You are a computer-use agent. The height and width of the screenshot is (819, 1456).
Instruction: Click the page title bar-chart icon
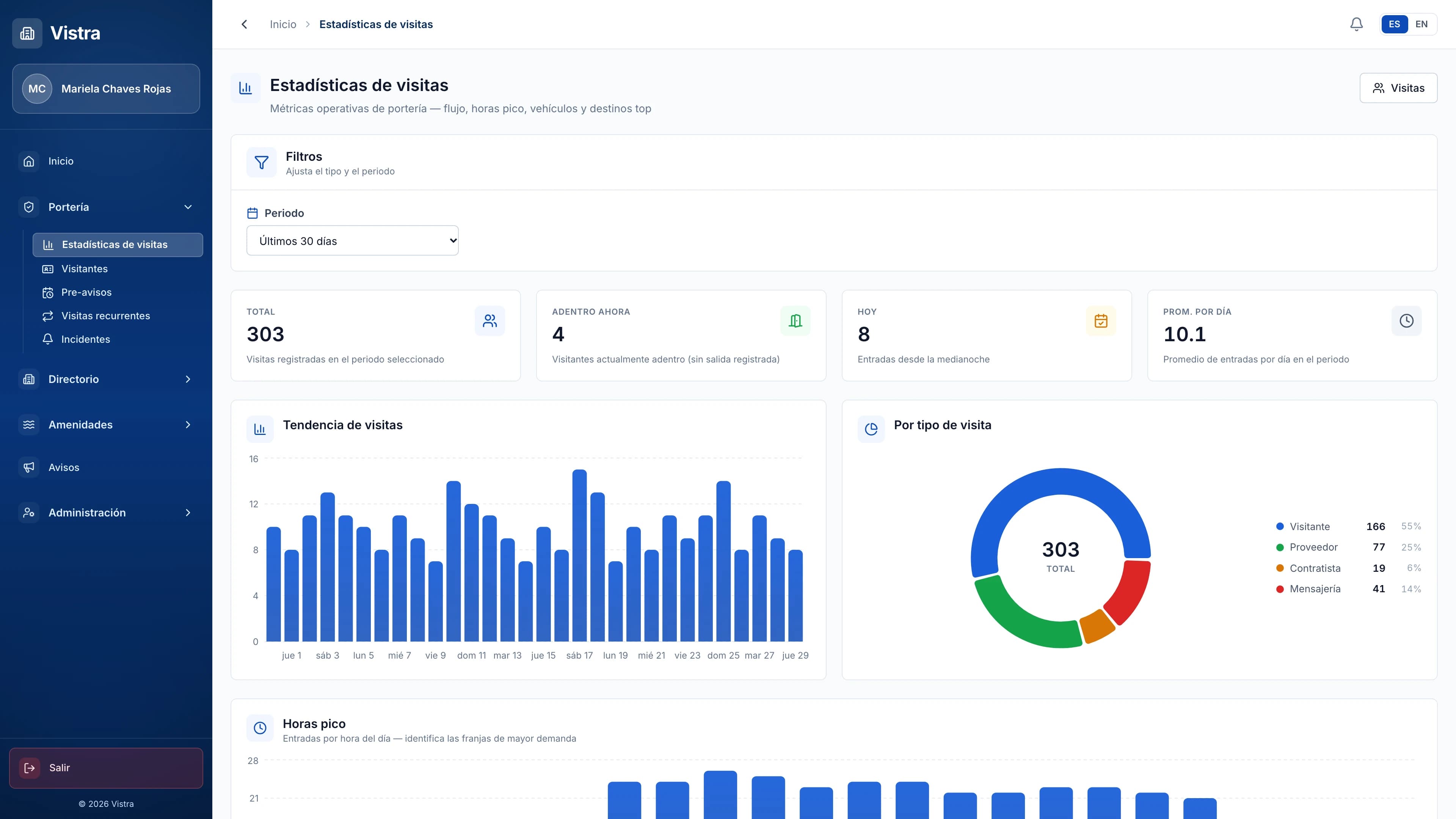(245, 88)
